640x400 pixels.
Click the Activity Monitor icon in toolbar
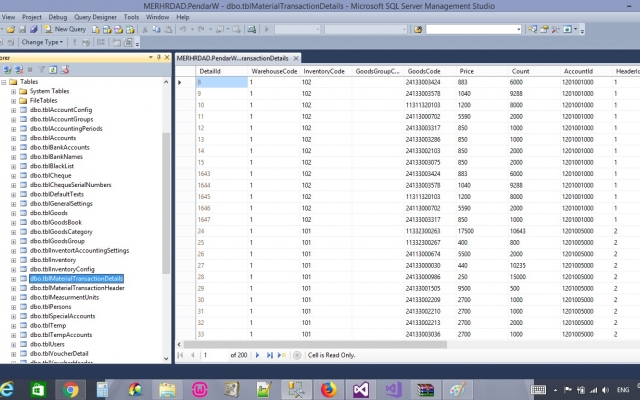pyautogui.click(x=251, y=29)
